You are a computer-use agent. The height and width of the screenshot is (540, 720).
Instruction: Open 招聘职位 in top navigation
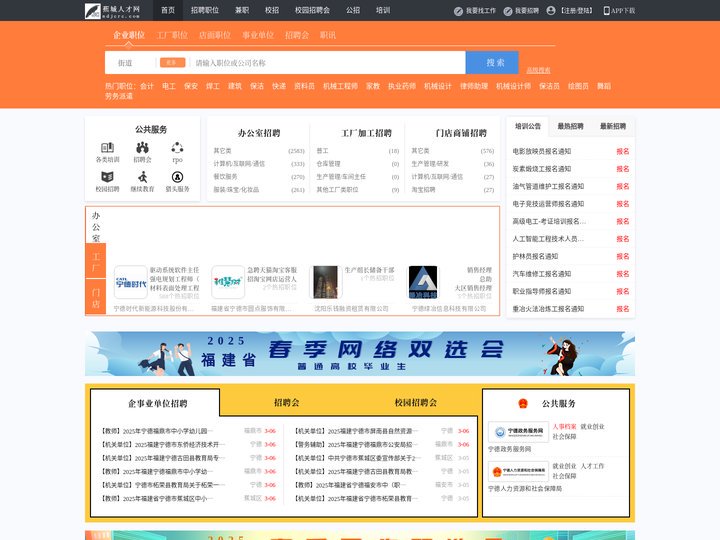tap(205, 10)
